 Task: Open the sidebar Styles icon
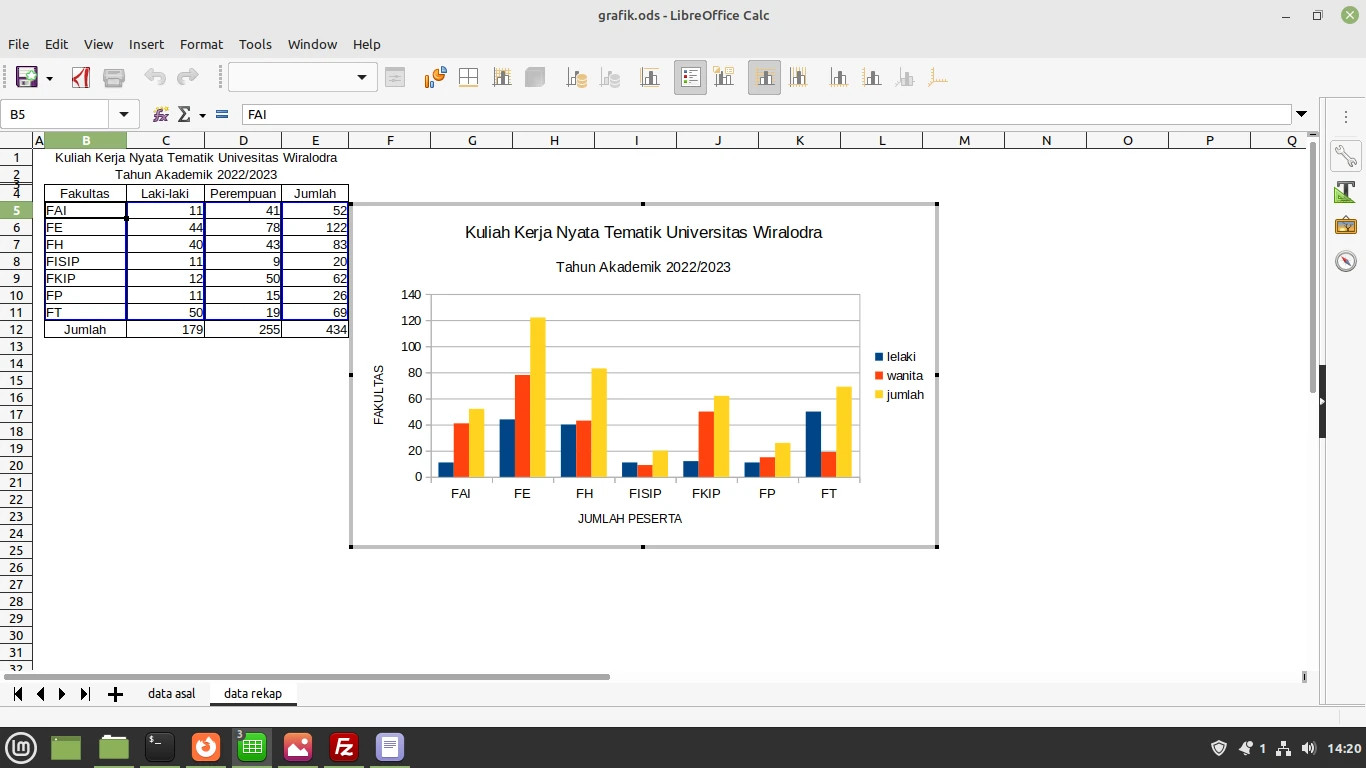pyautogui.click(x=1345, y=191)
